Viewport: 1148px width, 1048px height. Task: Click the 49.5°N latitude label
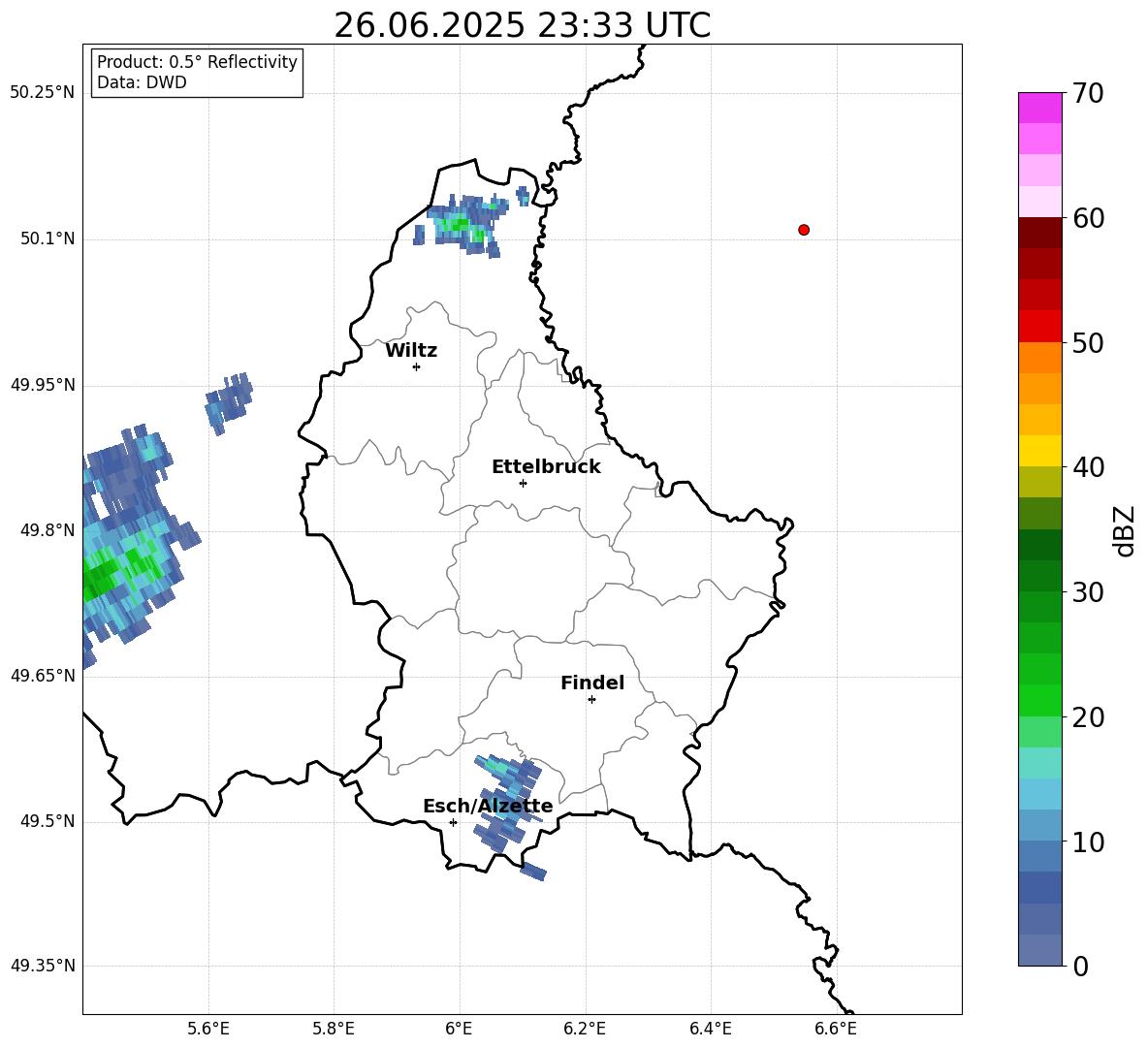pyautogui.click(x=48, y=821)
